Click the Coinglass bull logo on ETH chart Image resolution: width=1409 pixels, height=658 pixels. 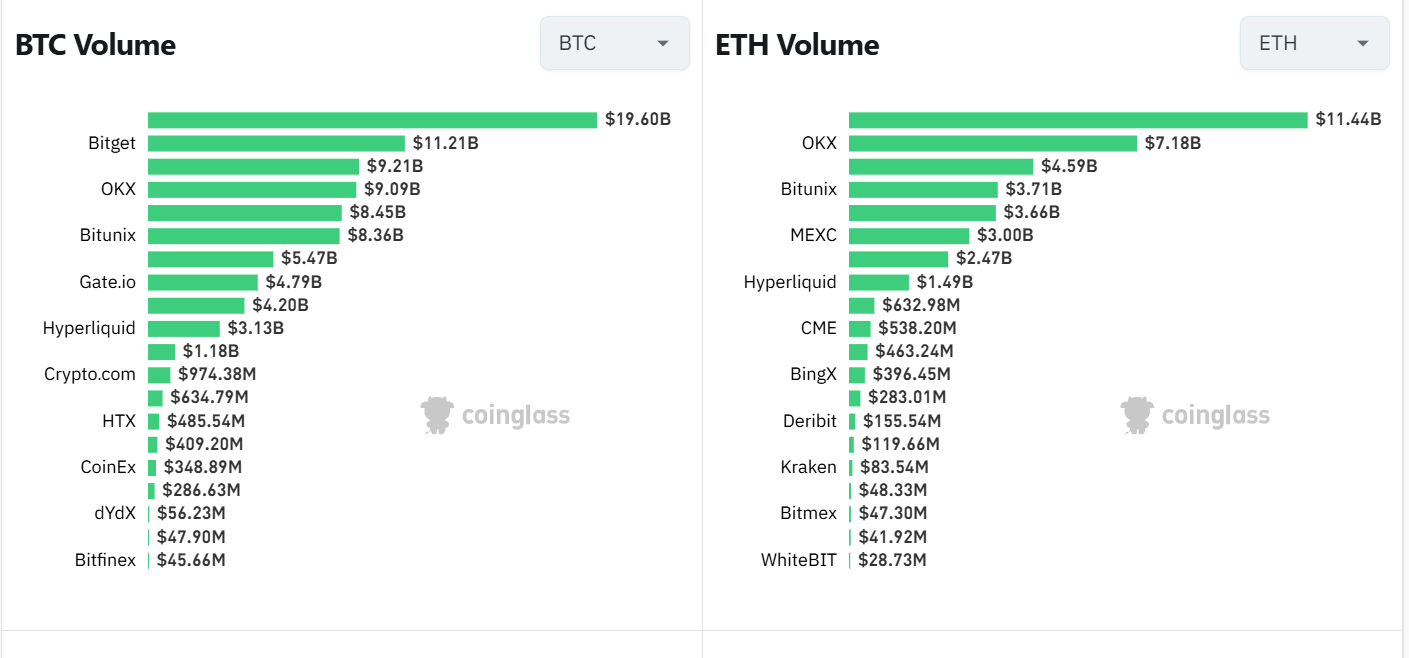point(1135,414)
